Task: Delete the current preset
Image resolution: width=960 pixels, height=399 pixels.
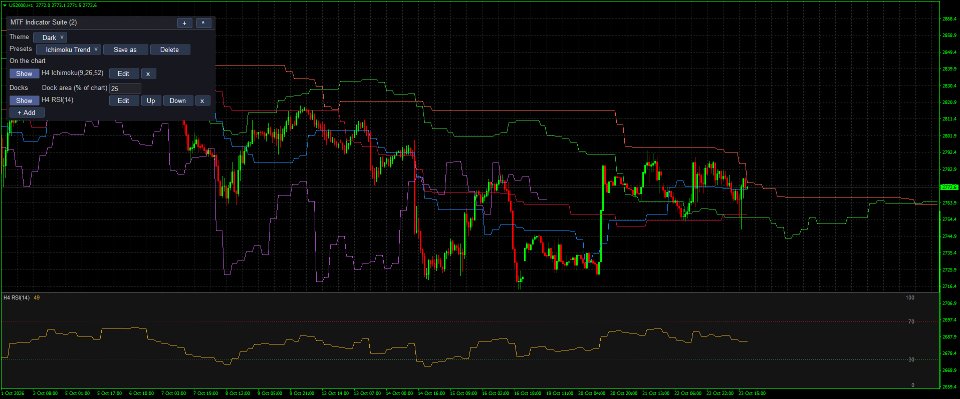Action: coord(170,50)
